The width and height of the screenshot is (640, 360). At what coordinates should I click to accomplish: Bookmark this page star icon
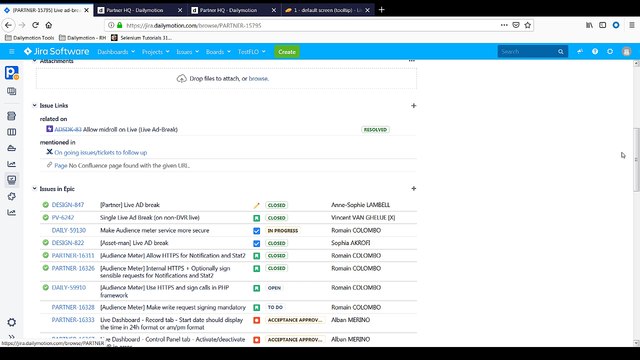(527, 25)
